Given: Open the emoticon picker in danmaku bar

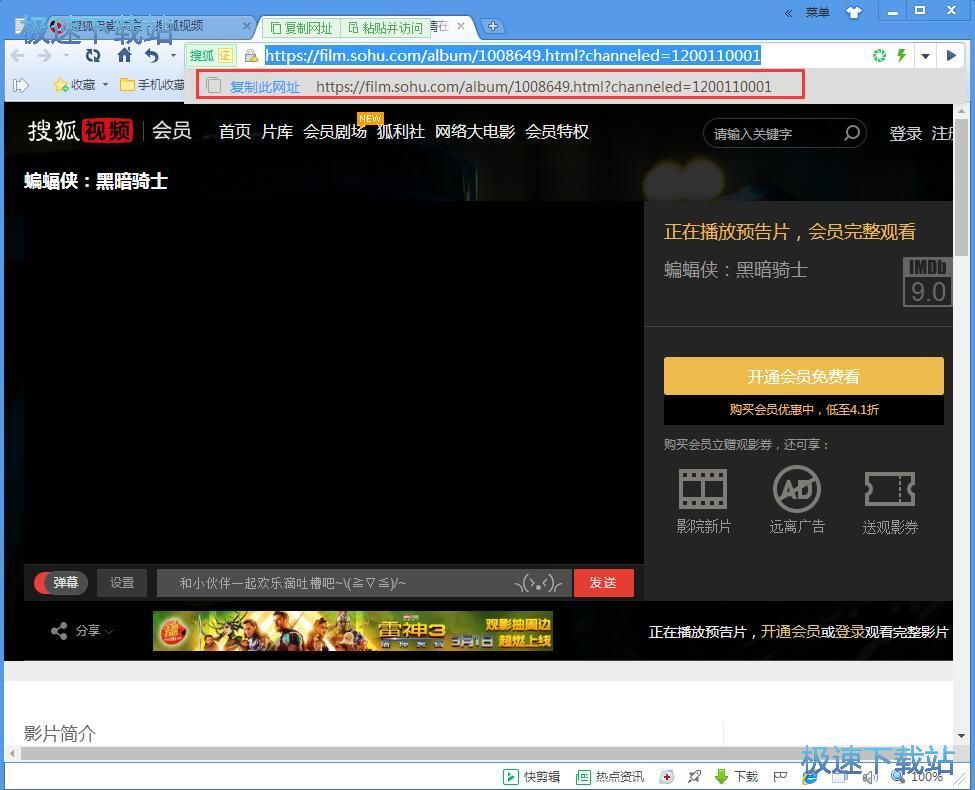Looking at the screenshot, I should (x=538, y=584).
